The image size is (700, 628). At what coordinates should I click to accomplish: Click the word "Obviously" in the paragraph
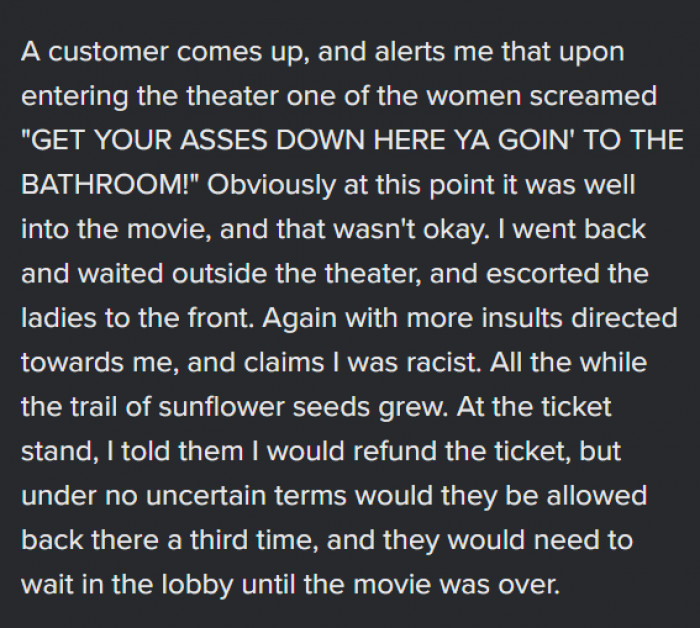click(x=260, y=185)
